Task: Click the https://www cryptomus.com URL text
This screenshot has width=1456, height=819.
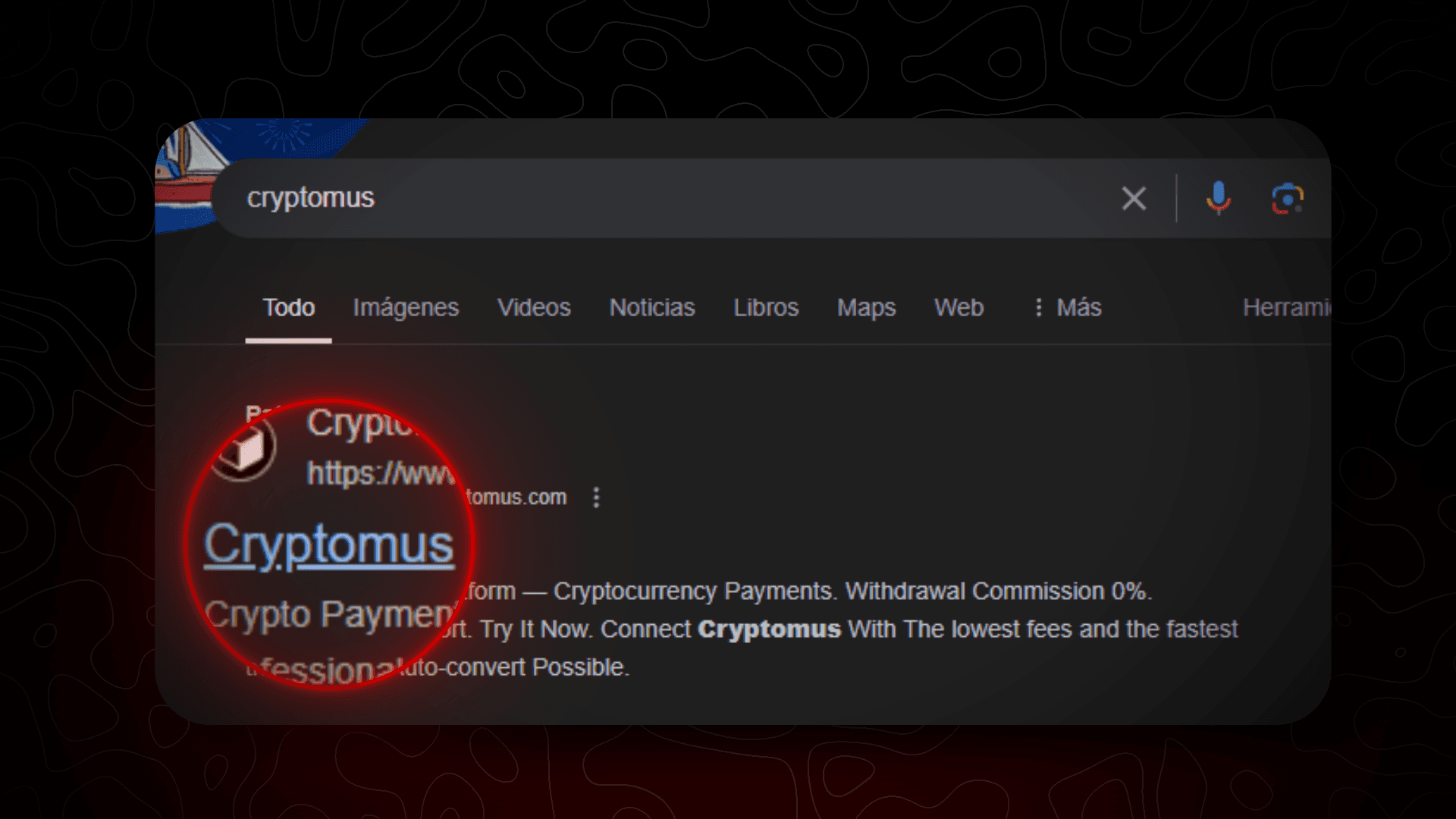Action: [437, 485]
